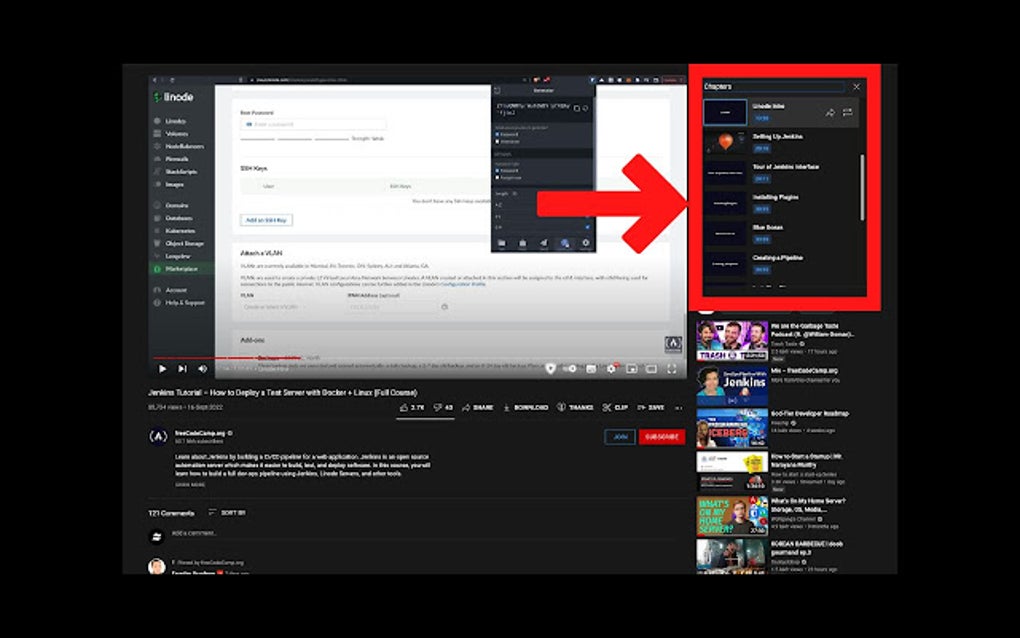Click the Subscribe button
The height and width of the screenshot is (638, 1020).
[x=665, y=437]
